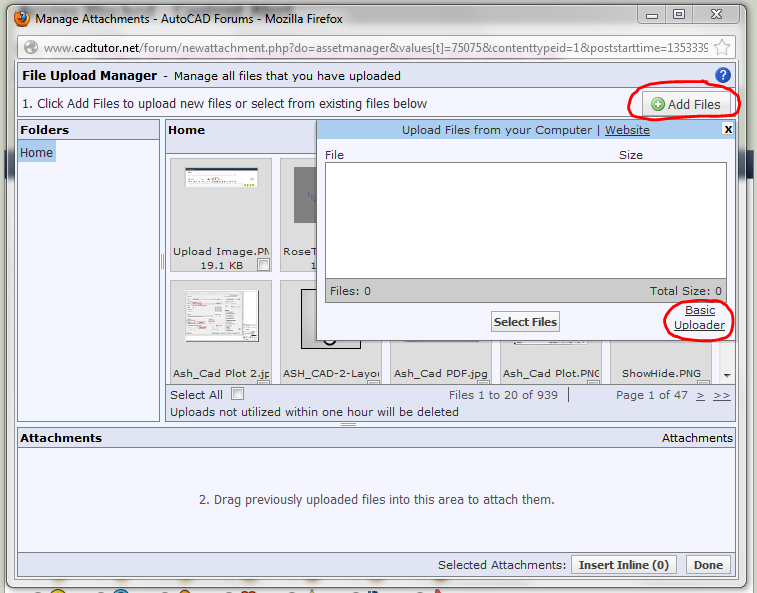The image size is (757, 593).
Task: Click the Done button
Action: tap(708, 565)
